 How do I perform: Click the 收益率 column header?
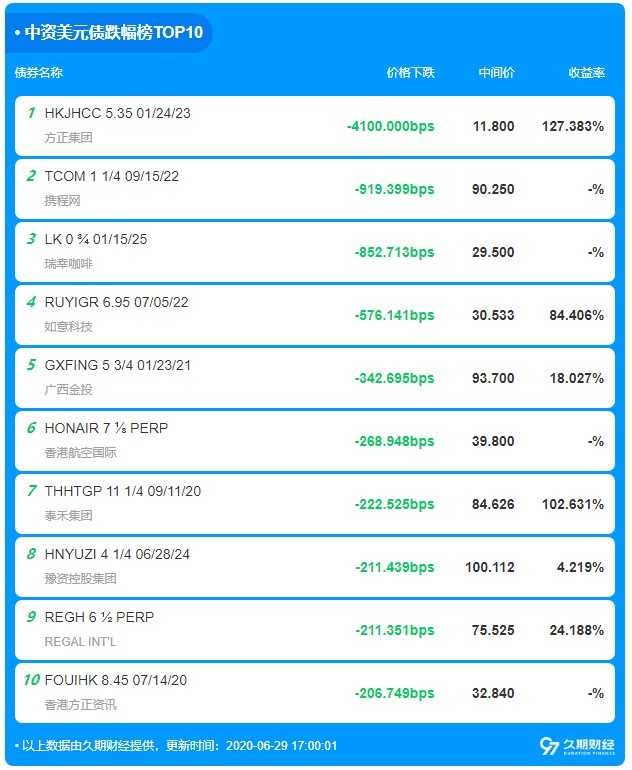pos(586,73)
